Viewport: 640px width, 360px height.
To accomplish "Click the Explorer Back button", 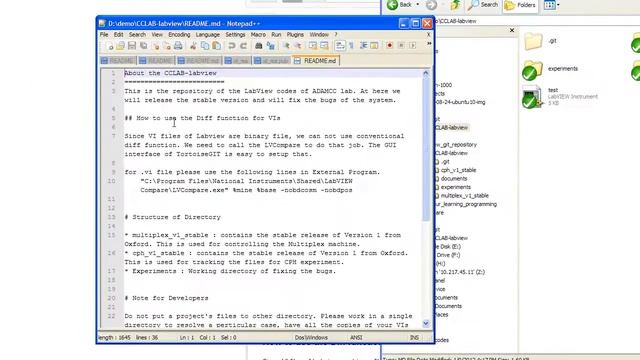I will coord(400,5).
